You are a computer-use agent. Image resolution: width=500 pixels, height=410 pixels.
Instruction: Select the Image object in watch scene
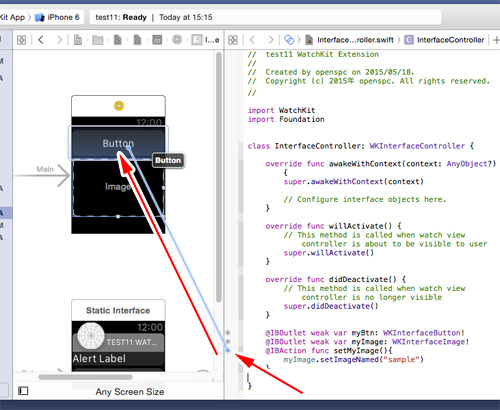[x=118, y=187]
